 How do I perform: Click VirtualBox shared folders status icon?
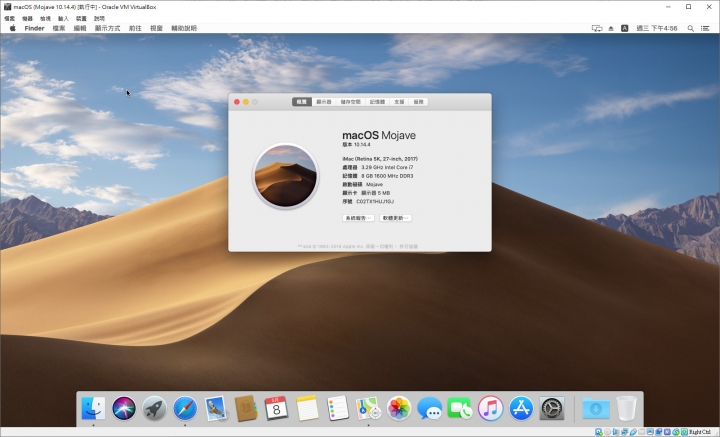[641, 432]
